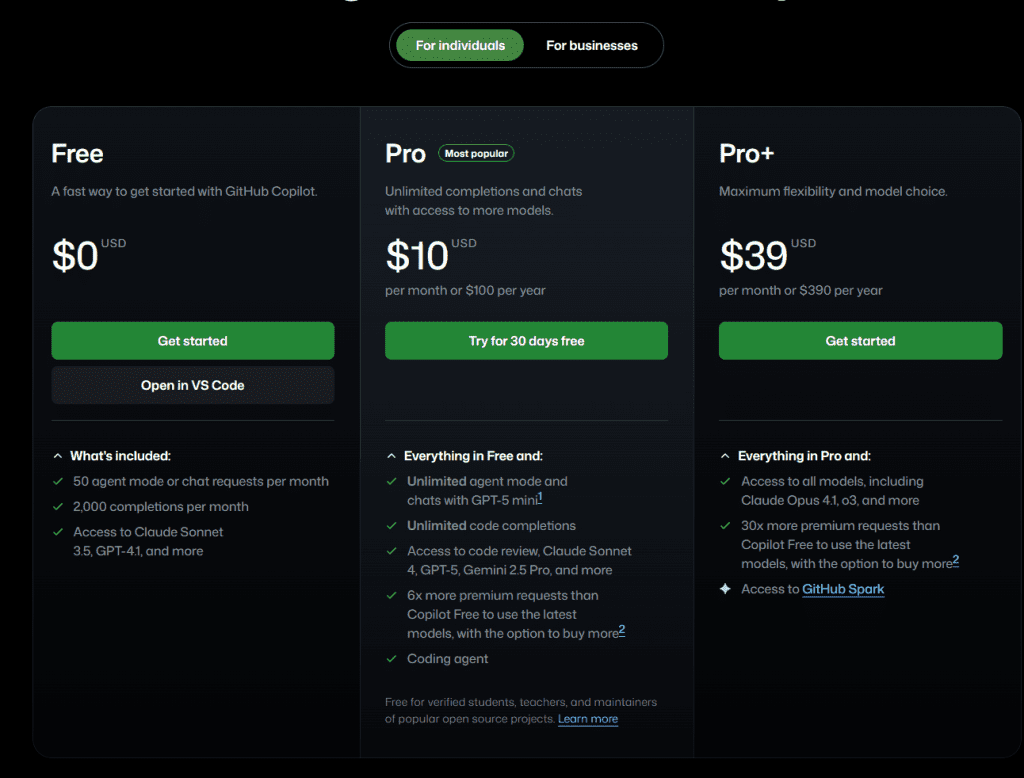Switch to the For businesses plans

coord(591,45)
